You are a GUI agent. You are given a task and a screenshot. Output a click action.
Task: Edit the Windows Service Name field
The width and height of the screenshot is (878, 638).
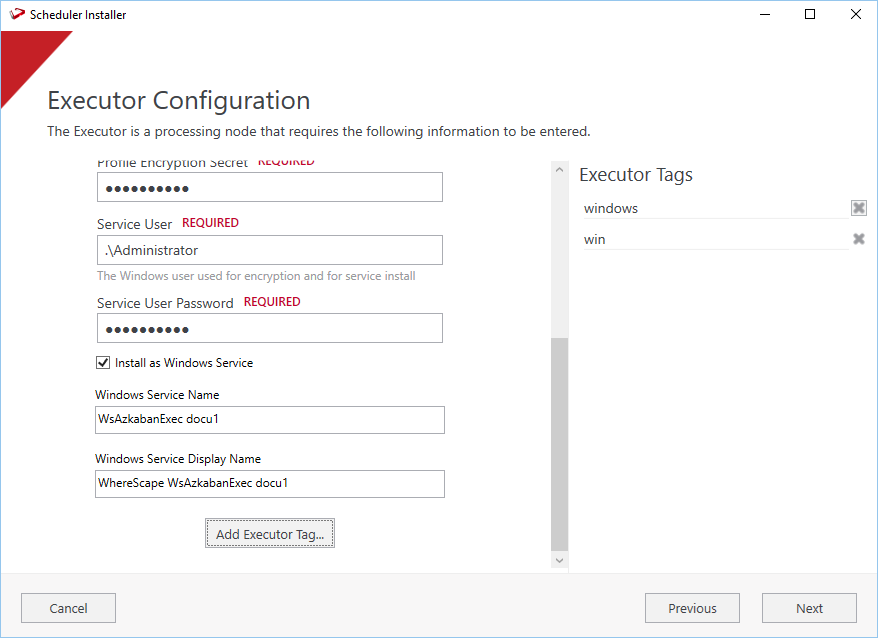pyautogui.click(x=270, y=420)
